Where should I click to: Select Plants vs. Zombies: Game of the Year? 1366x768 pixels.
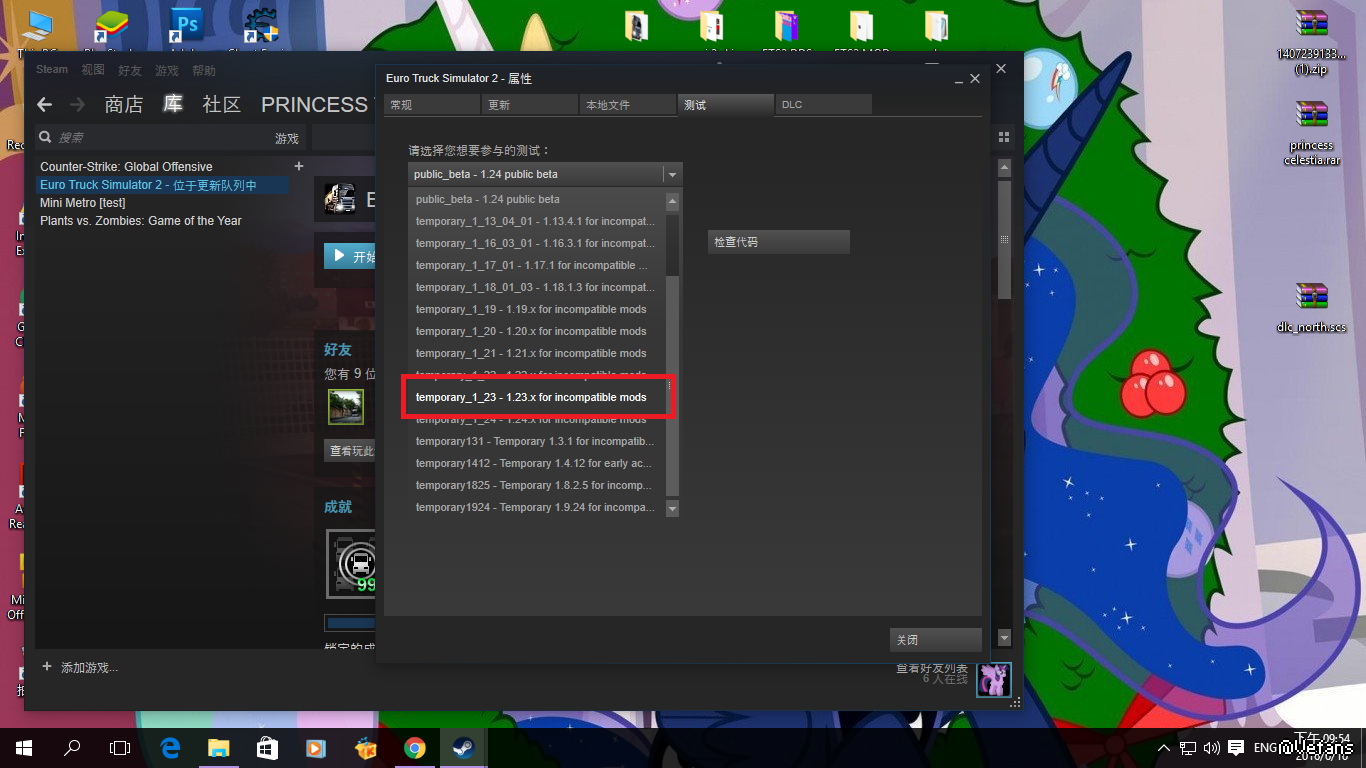click(x=141, y=221)
